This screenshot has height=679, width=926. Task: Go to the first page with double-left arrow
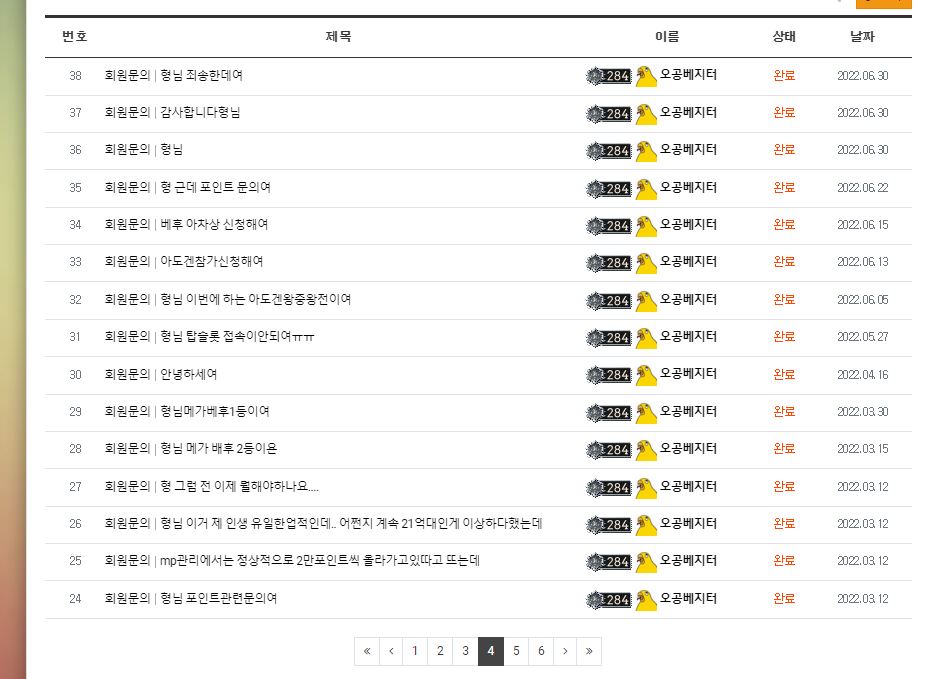pyautogui.click(x=367, y=651)
